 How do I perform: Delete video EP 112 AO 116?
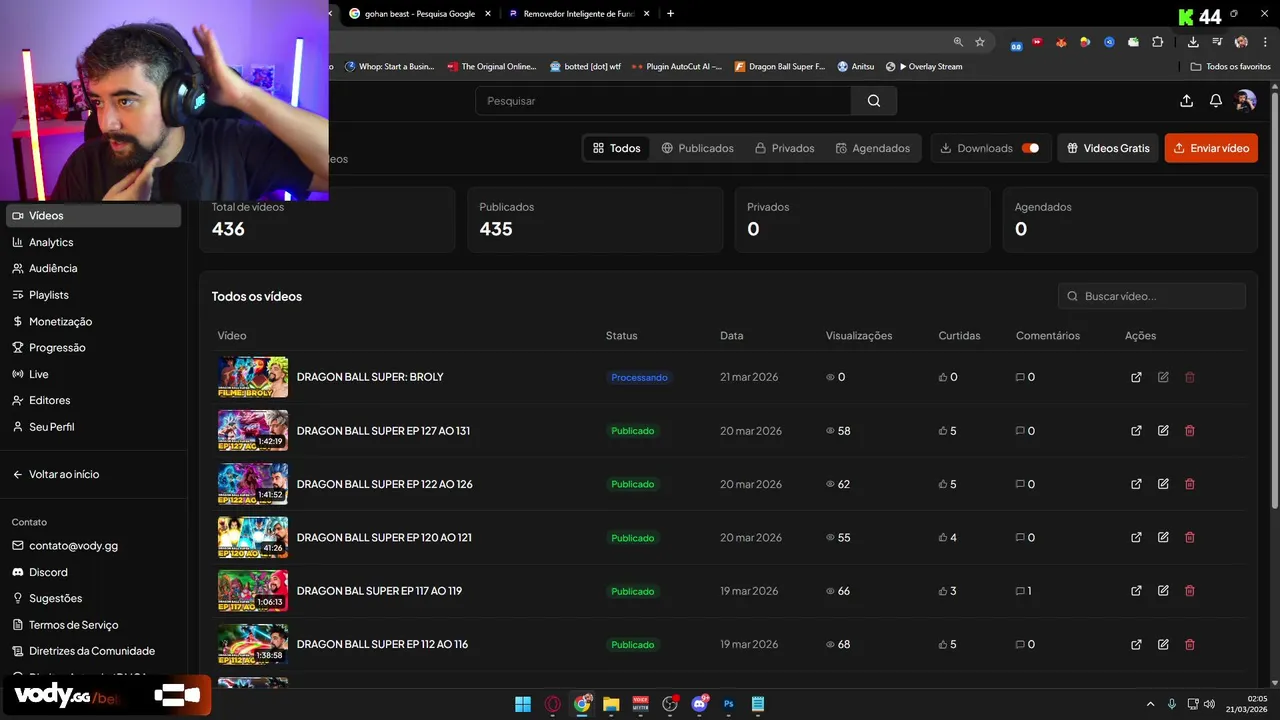[x=1190, y=644]
